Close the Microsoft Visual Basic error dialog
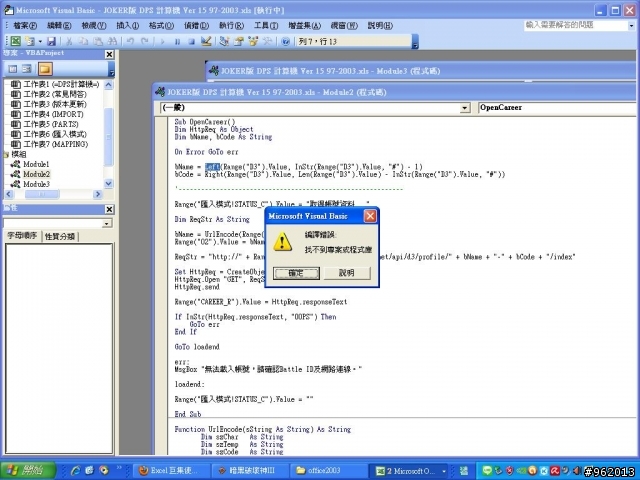 click(370, 216)
